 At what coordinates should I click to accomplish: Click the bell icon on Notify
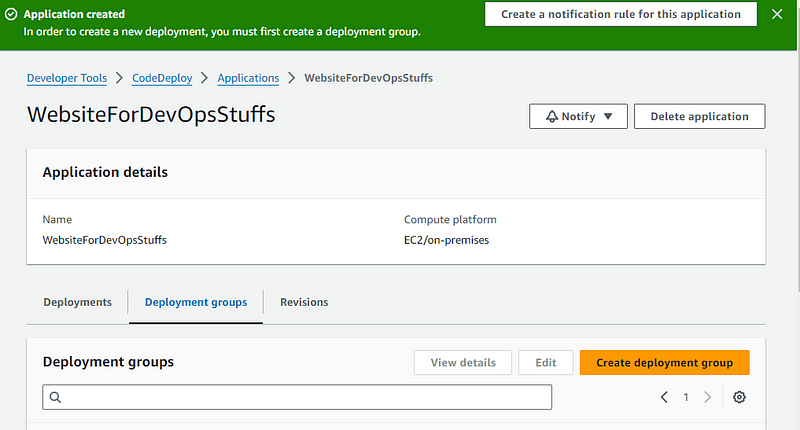pos(552,117)
